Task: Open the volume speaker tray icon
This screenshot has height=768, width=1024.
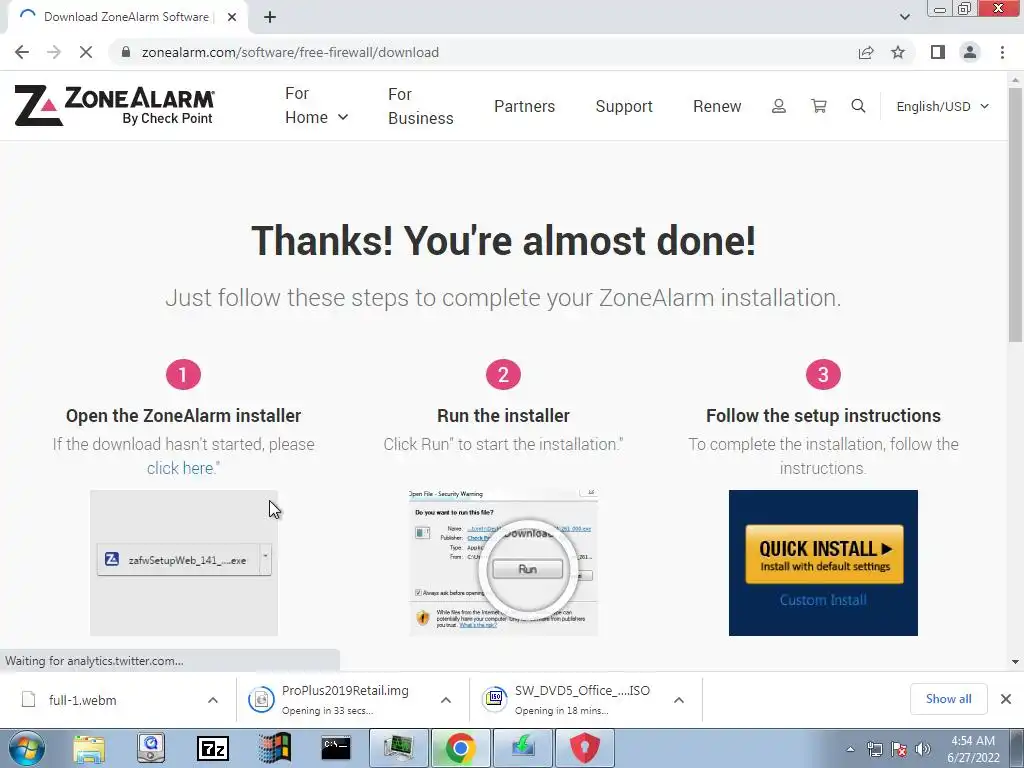Action: (x=923, y=749)
